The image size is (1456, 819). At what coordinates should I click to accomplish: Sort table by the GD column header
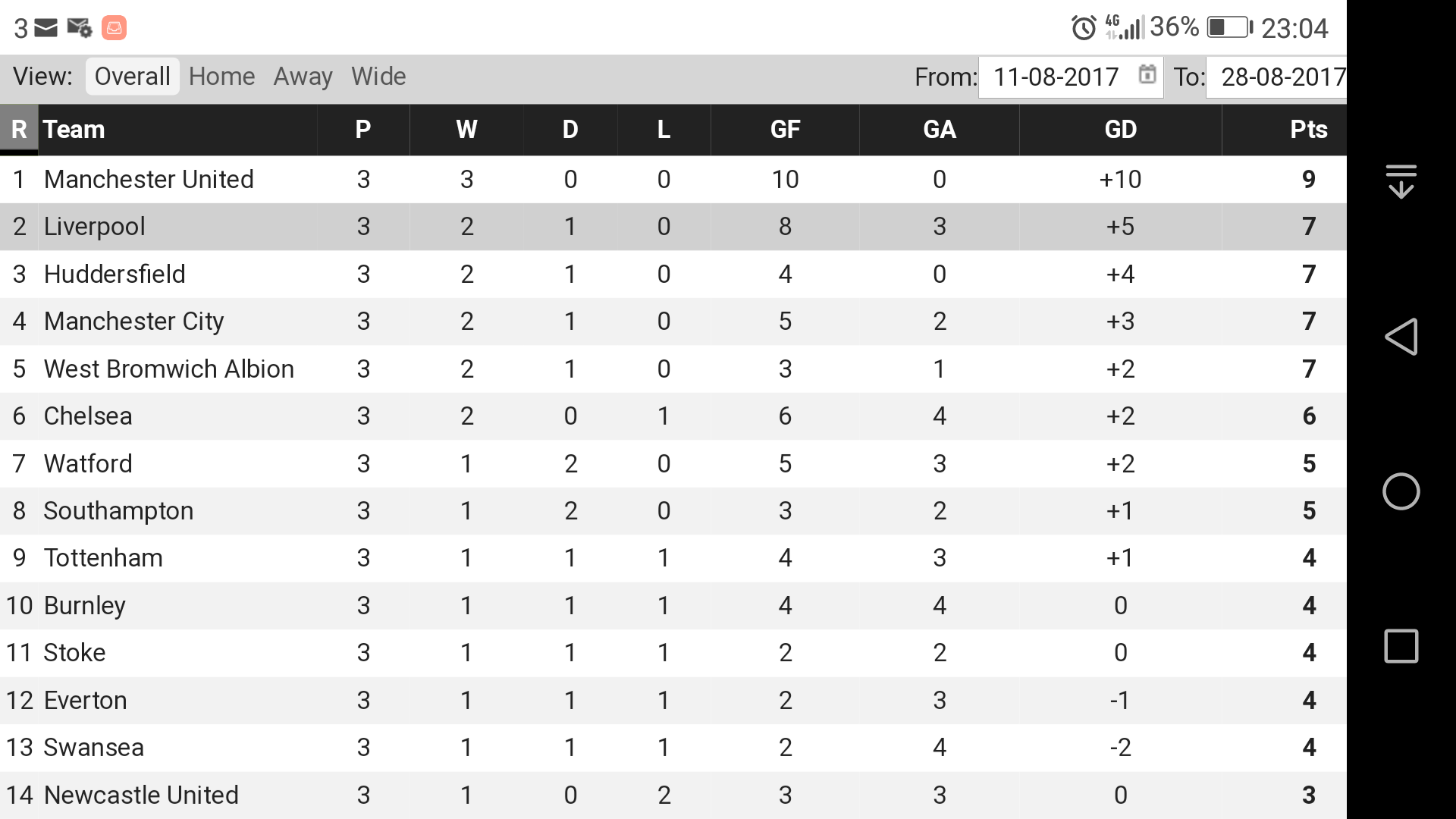click(1120, 130)
